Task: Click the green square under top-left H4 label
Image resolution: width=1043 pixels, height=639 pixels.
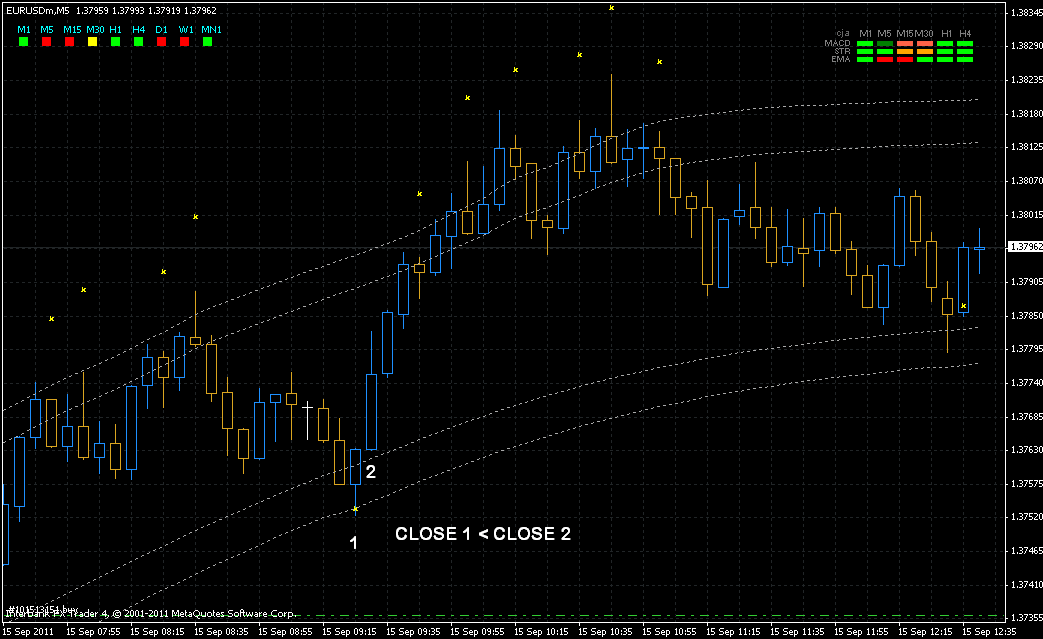Action: (138, 42)
